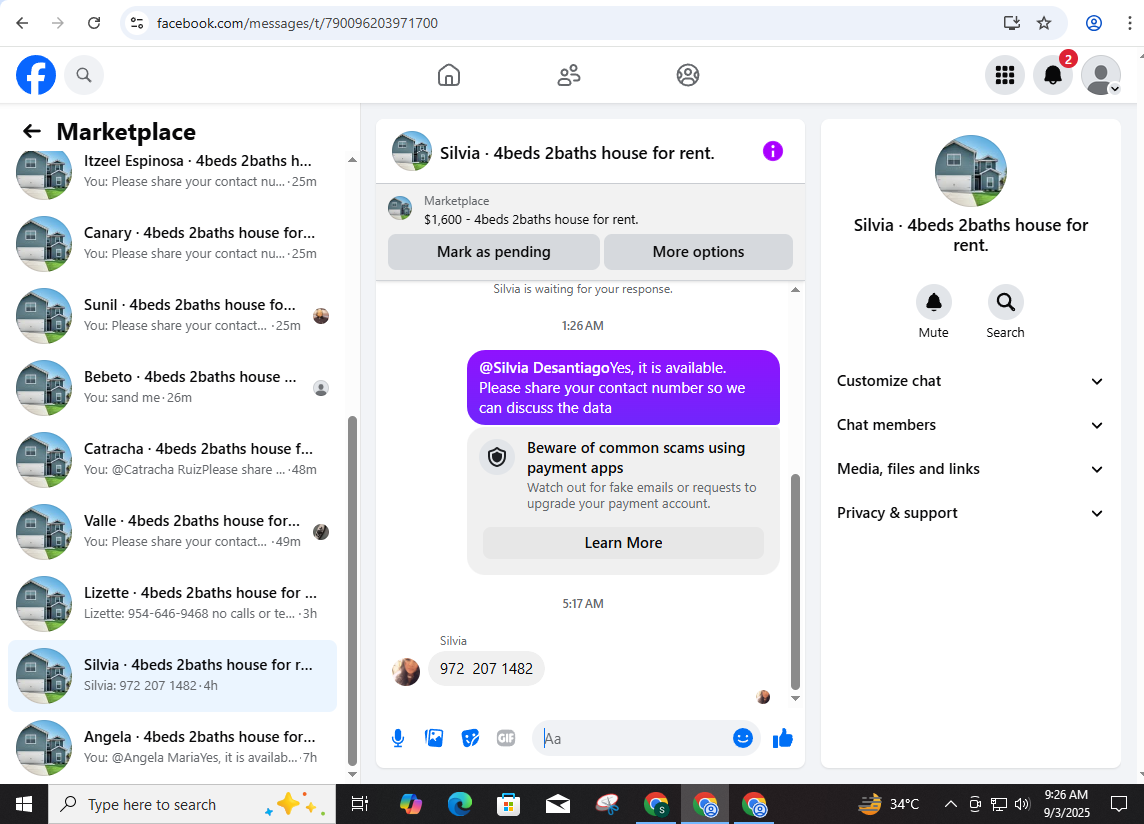Viewport: 1144px width, 824px height.
Task: Click the Facebook logo
Action: tap(36, 74)
